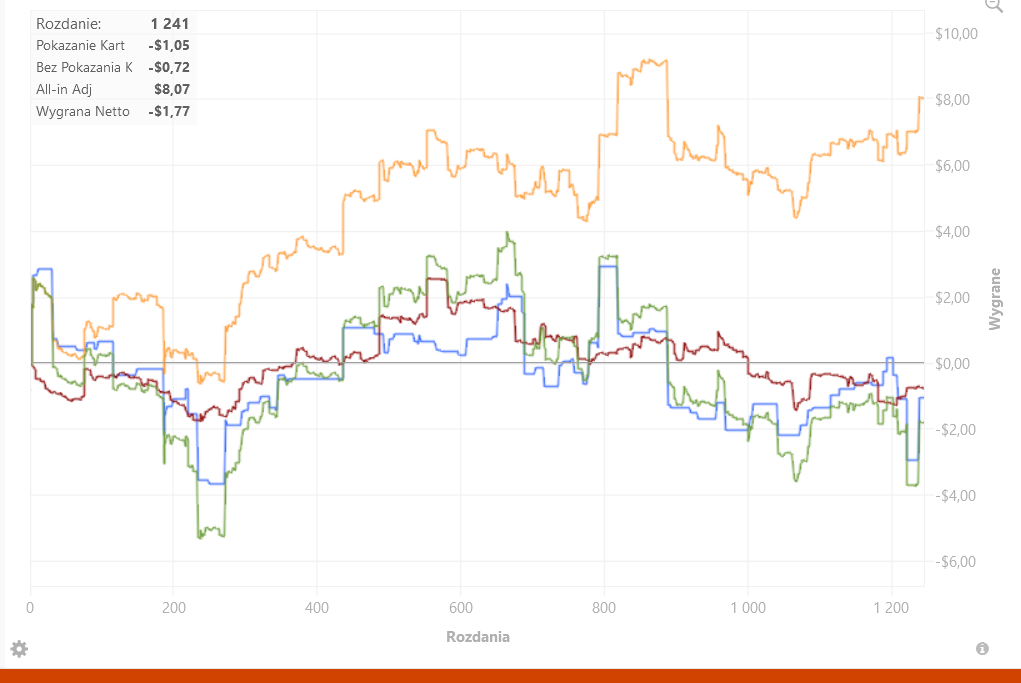Click the -$6,00 y-axis tick label
Screen dimensions: 1021x683
pos(955,561)
